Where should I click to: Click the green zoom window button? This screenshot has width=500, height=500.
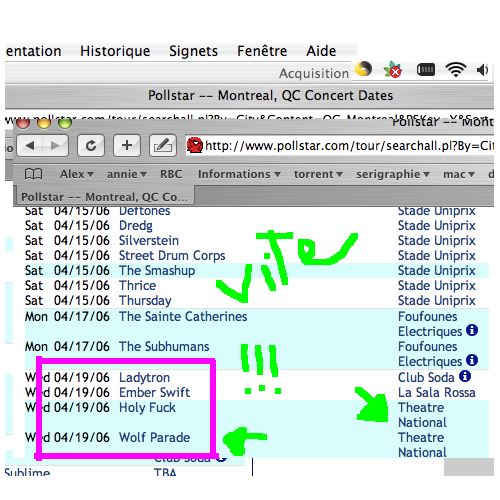click(65, 124)
